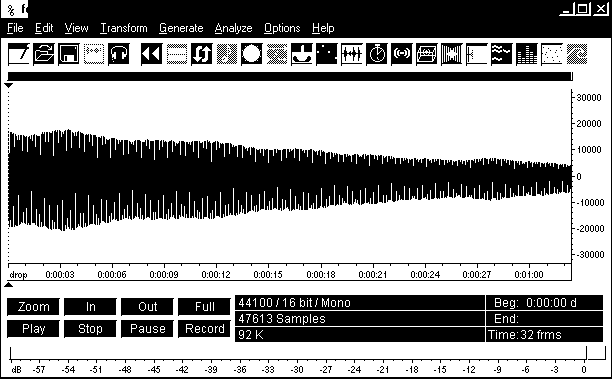612x379 pixels.
Task: Click the Zoom button
Action: click(x=34, y=307)
